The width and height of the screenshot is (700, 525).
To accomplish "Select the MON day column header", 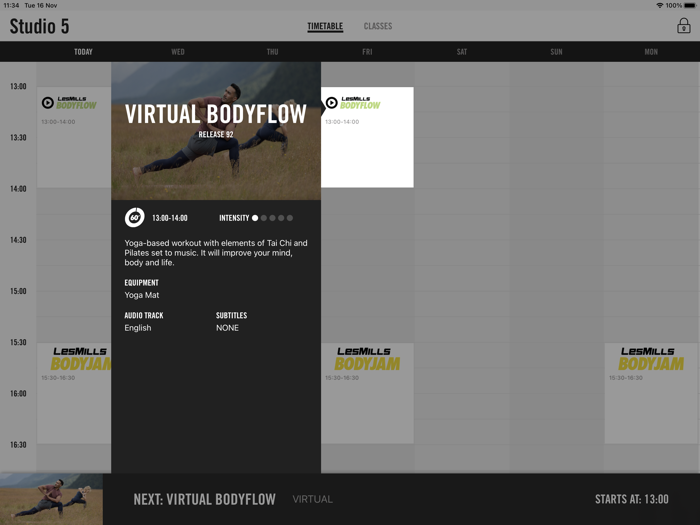I will click(x=651, y=52).
